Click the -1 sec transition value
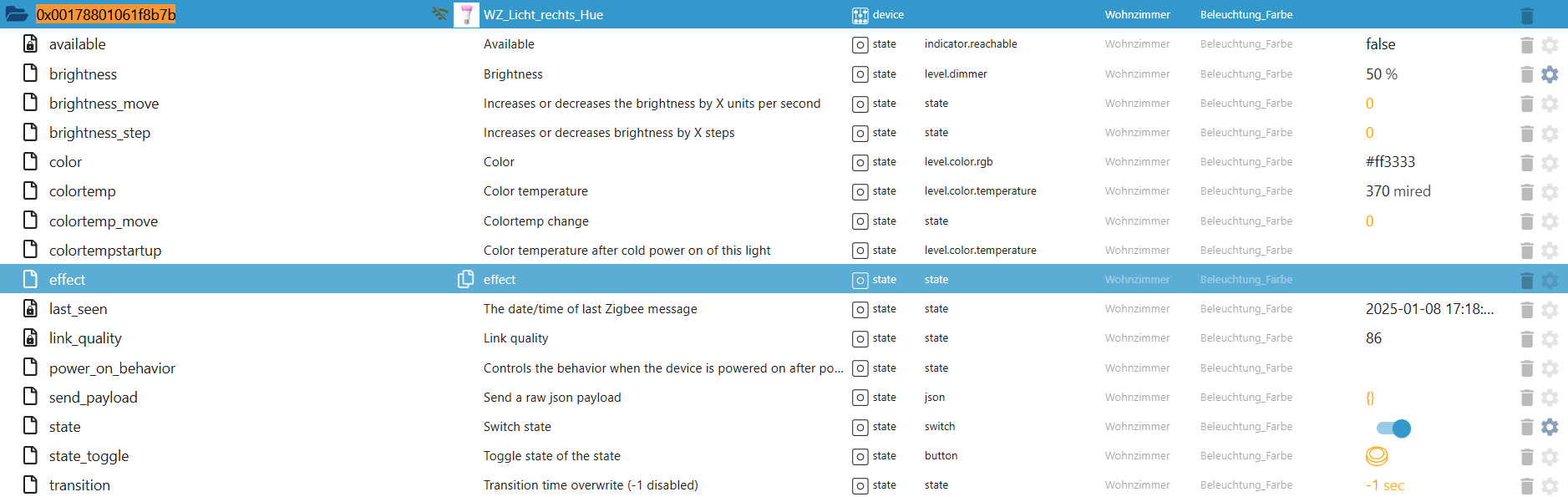This screenshot has height=497, width=1568. click(1384, 485)
